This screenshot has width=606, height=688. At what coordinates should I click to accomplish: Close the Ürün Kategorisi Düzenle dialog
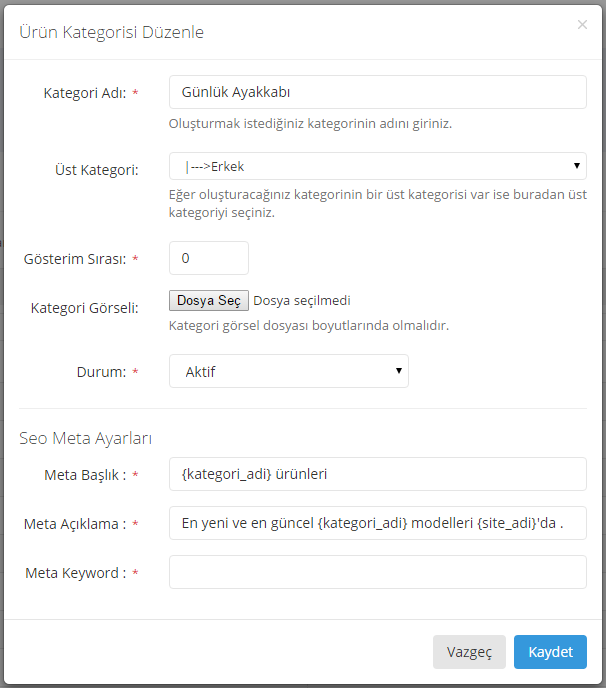pos(582,25)
